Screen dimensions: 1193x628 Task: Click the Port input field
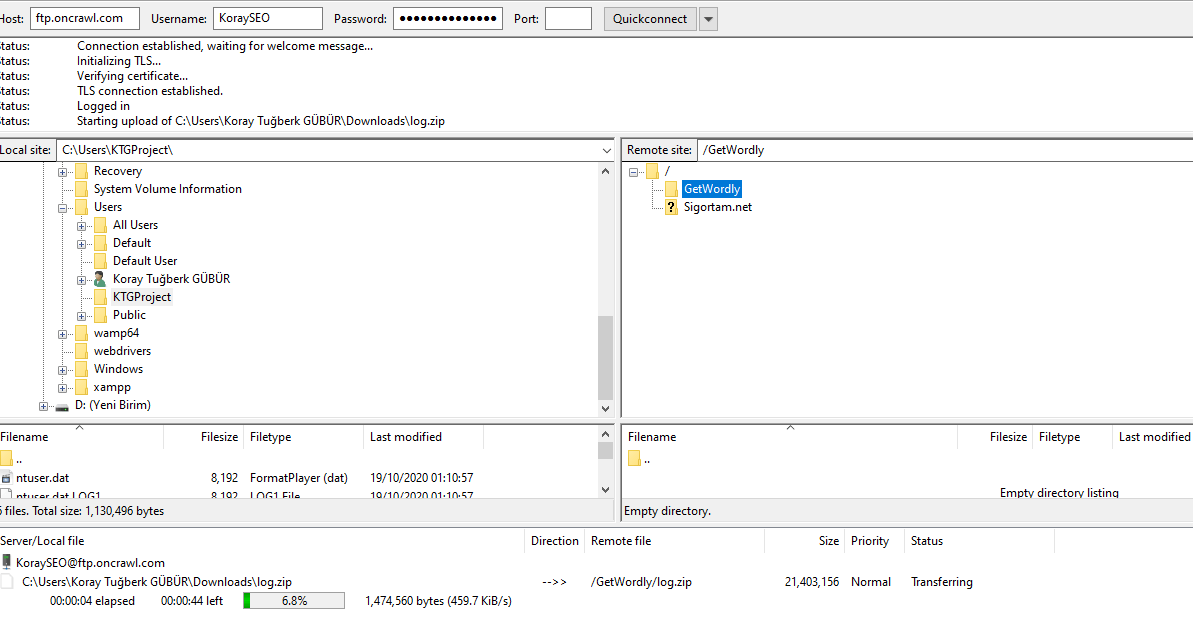pos(568,18)
